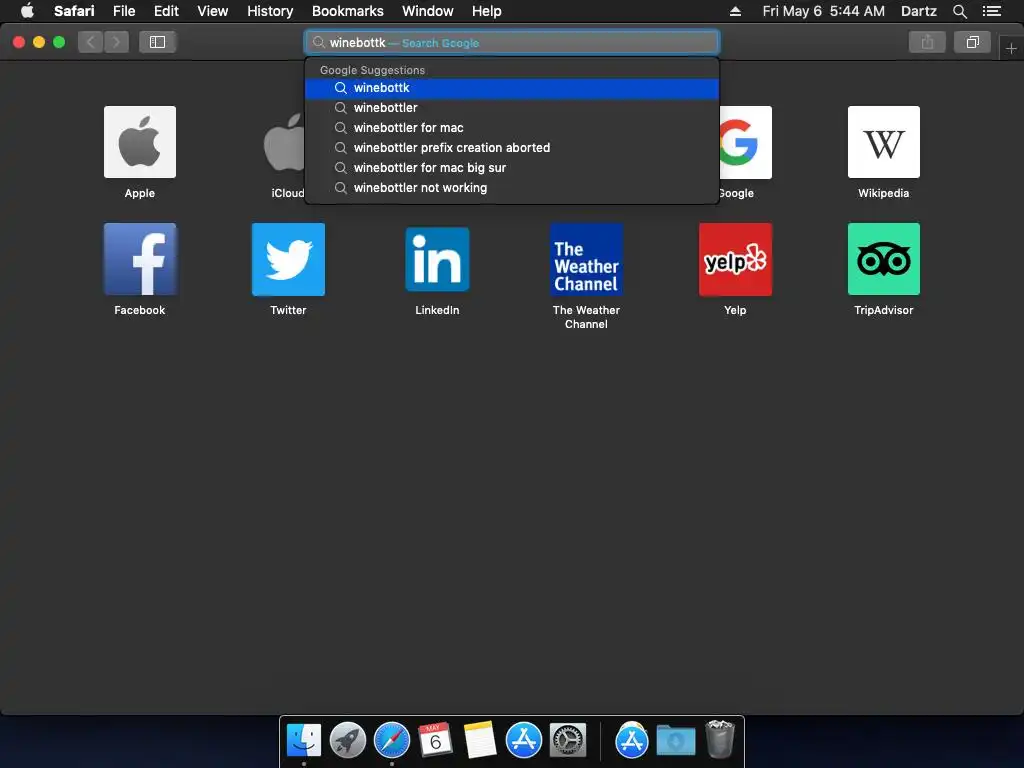Choose 'winebottler for mac' suggestion
This screenshot has width=1024, height=768.
click(x=512, y=128)
